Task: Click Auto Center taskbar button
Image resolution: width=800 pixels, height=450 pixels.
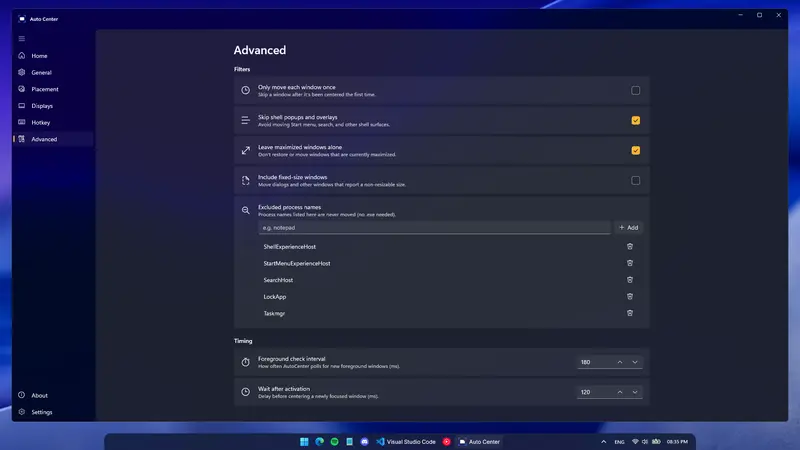Action: point(479,442)
